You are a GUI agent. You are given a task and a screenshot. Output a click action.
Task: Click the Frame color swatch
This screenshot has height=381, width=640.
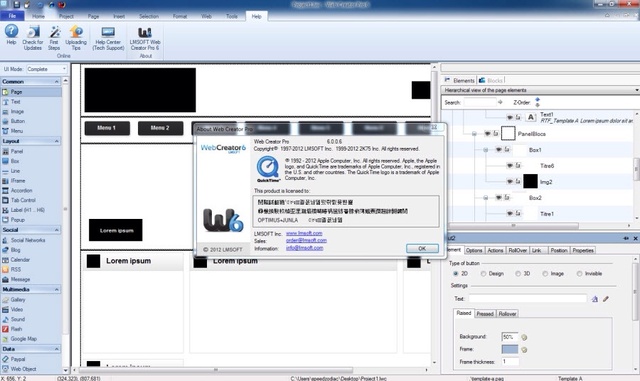click(510, 349)
